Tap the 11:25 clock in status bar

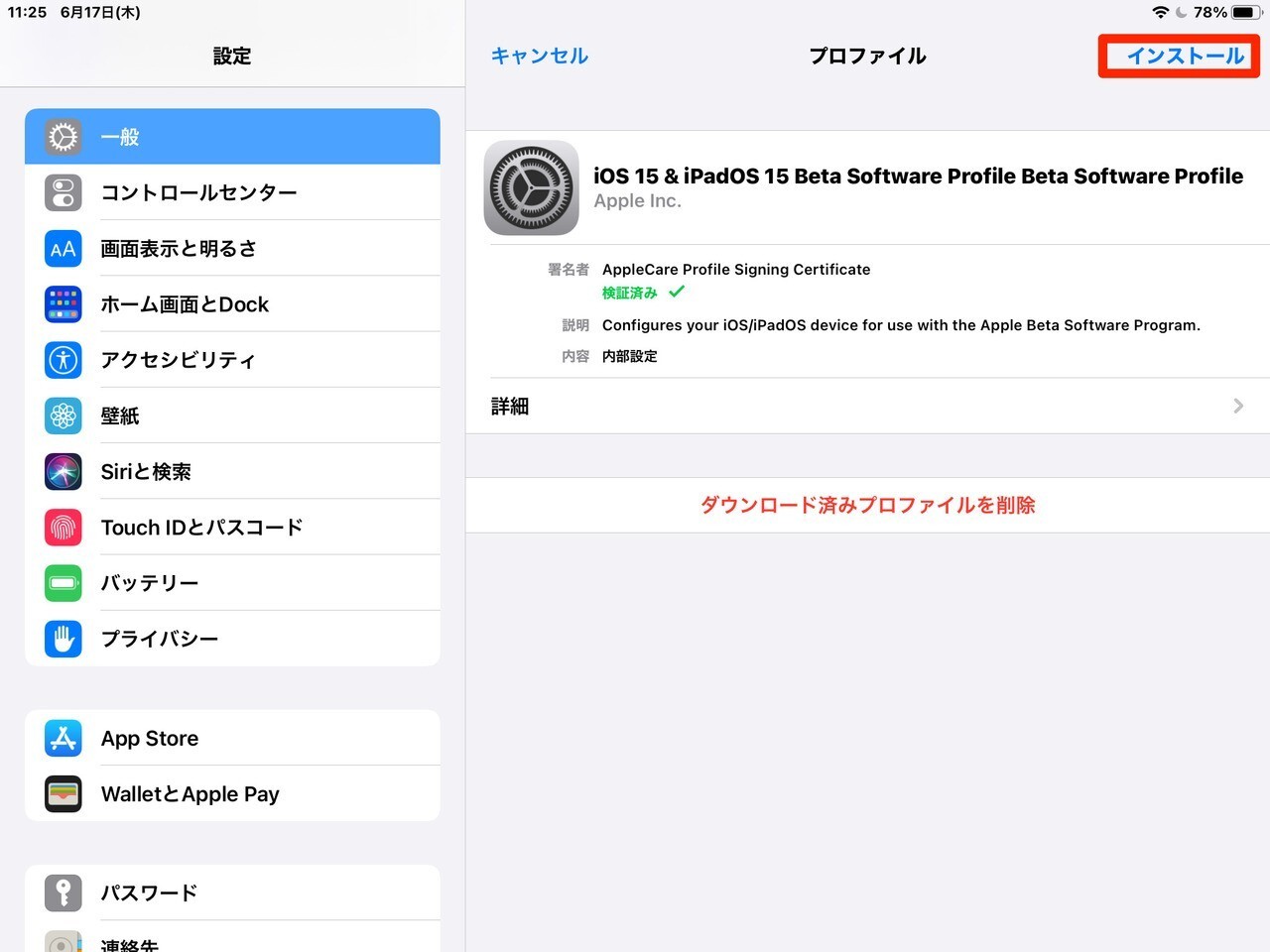click(x=27, y=12)
